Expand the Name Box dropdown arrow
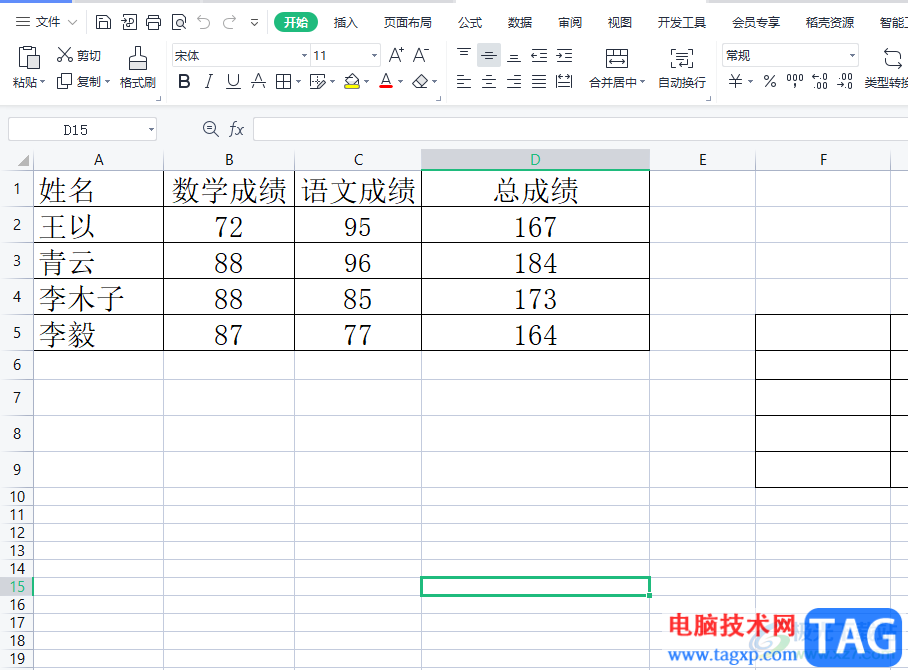Image resolution: width=908 pixels, height=670 pixels. pos(151,129)
